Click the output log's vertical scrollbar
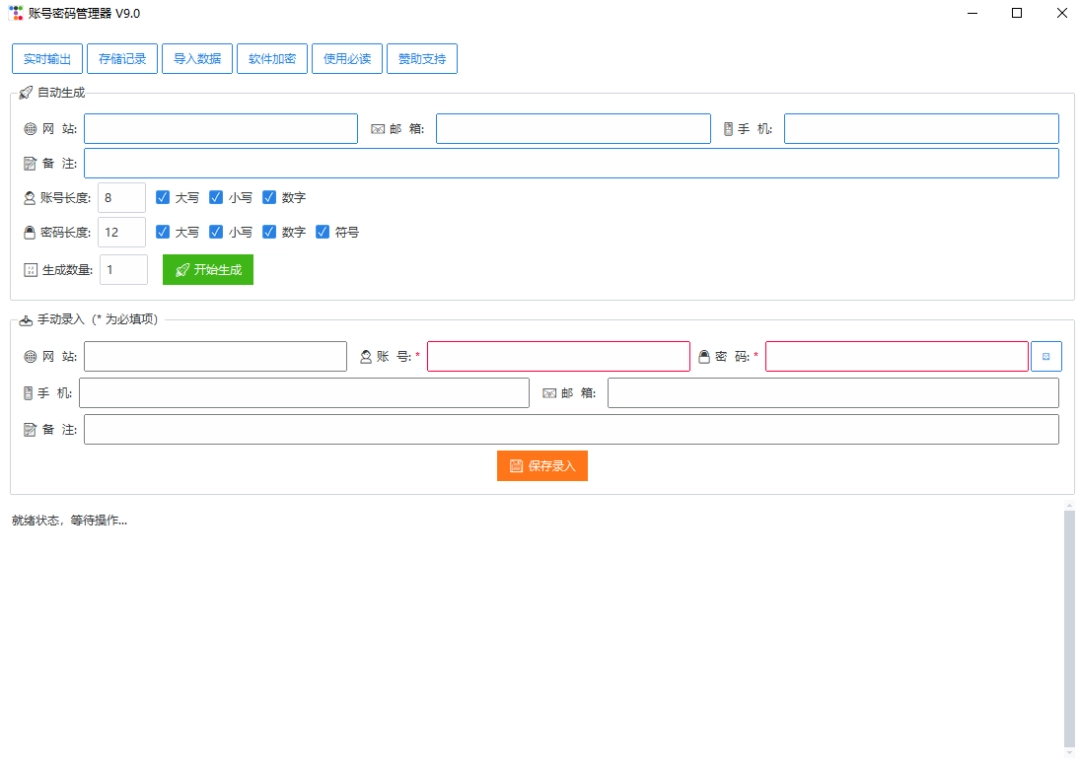This screenshot has height=766, width=1080. pos(1069,630)
